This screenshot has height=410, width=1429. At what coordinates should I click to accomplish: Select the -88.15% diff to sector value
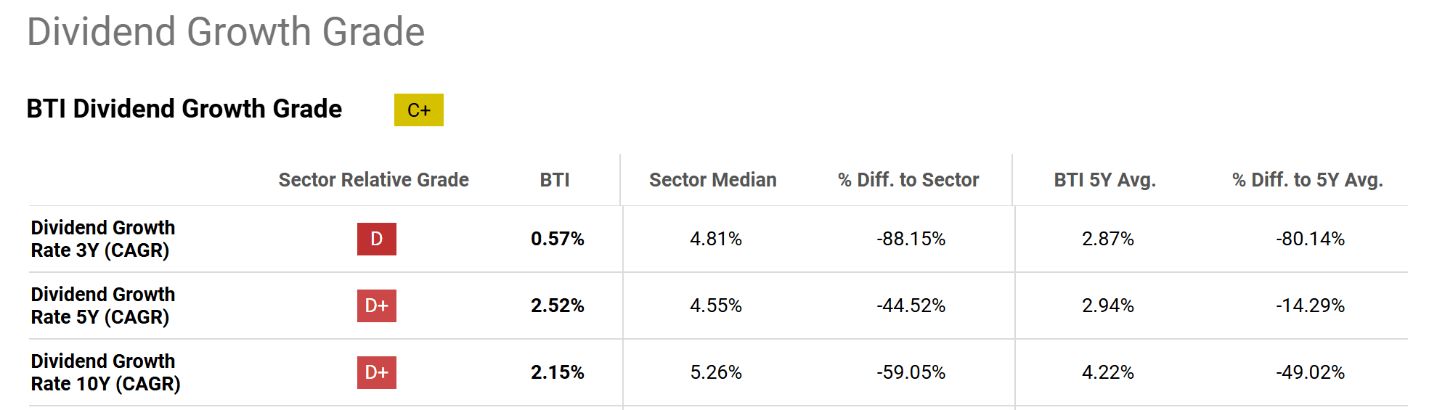909,239
